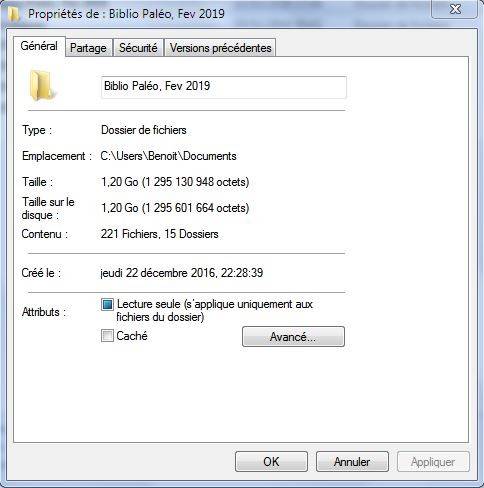Screen dimensions: 484x488
Task: Click the folder name field Biblio Paléo, Fev 2019
Action: (224, 87)
